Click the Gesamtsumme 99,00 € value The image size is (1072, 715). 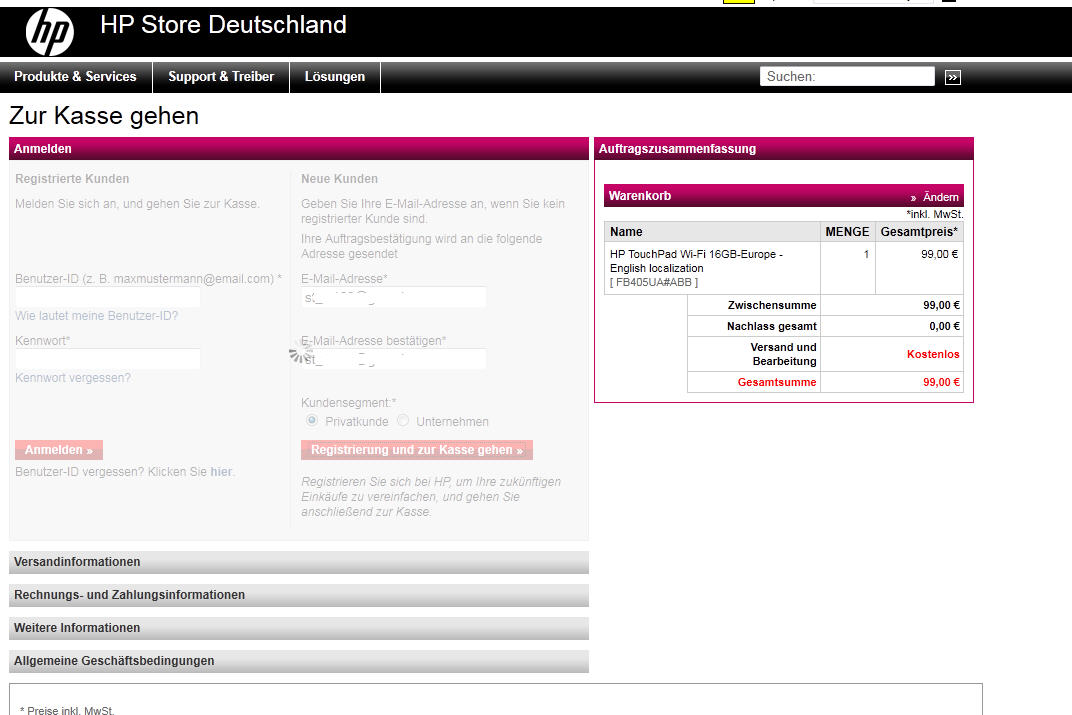[x=941, y=382]
